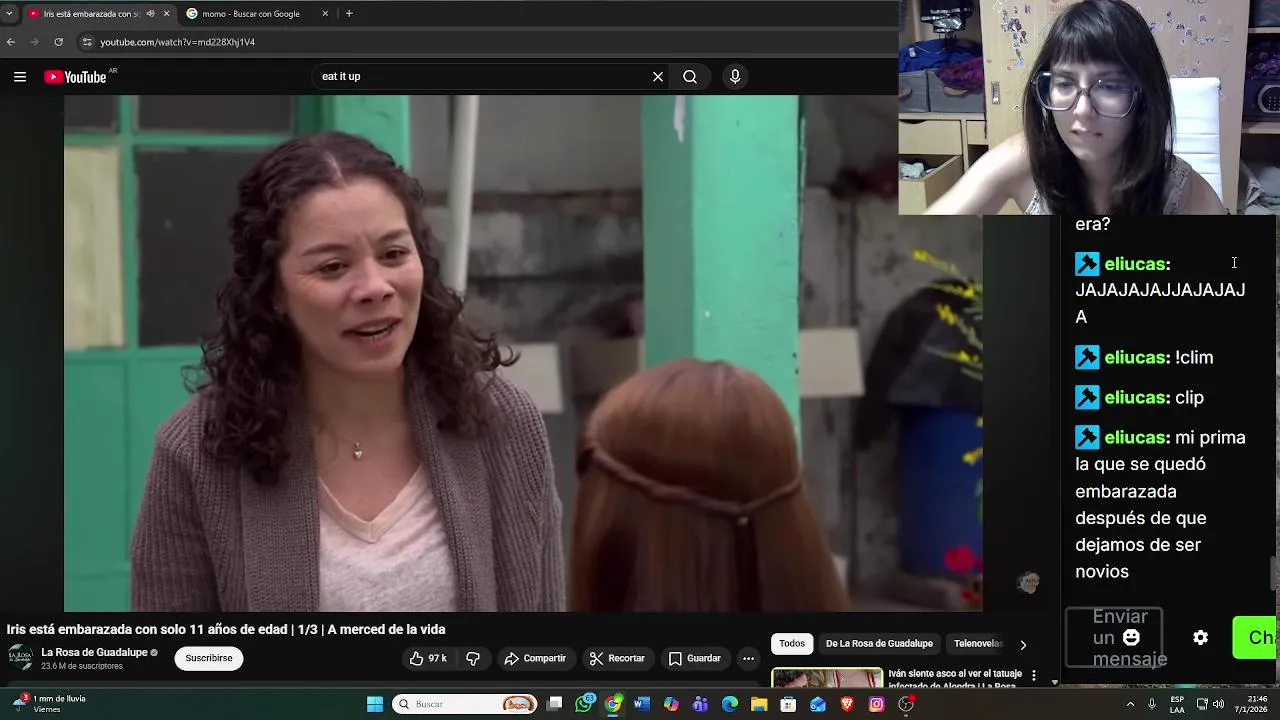Open a new browser tab
Screen dimensions: 1280x720
[349, 14]
